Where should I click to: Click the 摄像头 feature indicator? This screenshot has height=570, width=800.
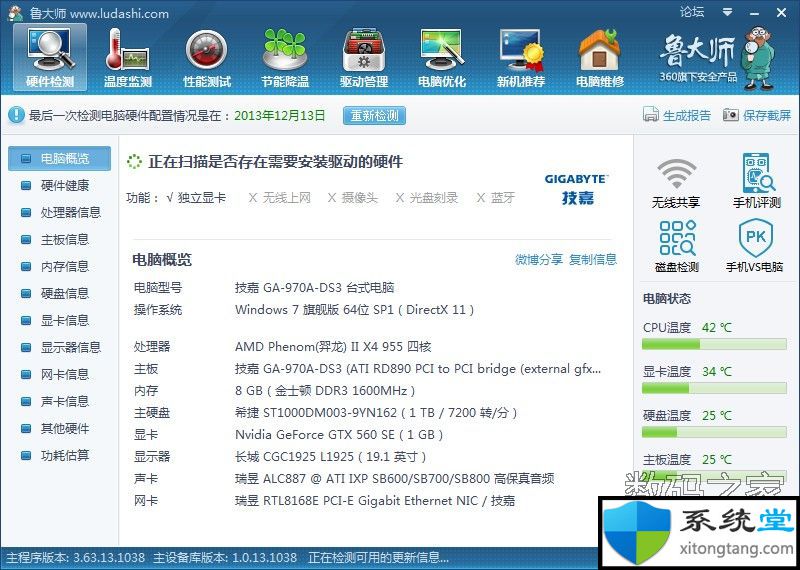coord(353,198)
